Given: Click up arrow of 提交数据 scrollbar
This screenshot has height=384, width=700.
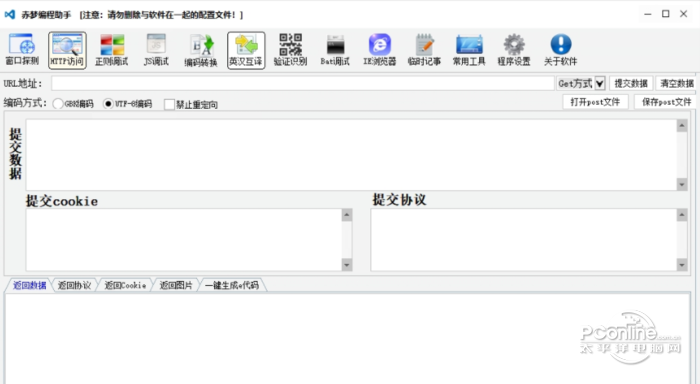Looking at the screenshot, I should coord(682,125).
